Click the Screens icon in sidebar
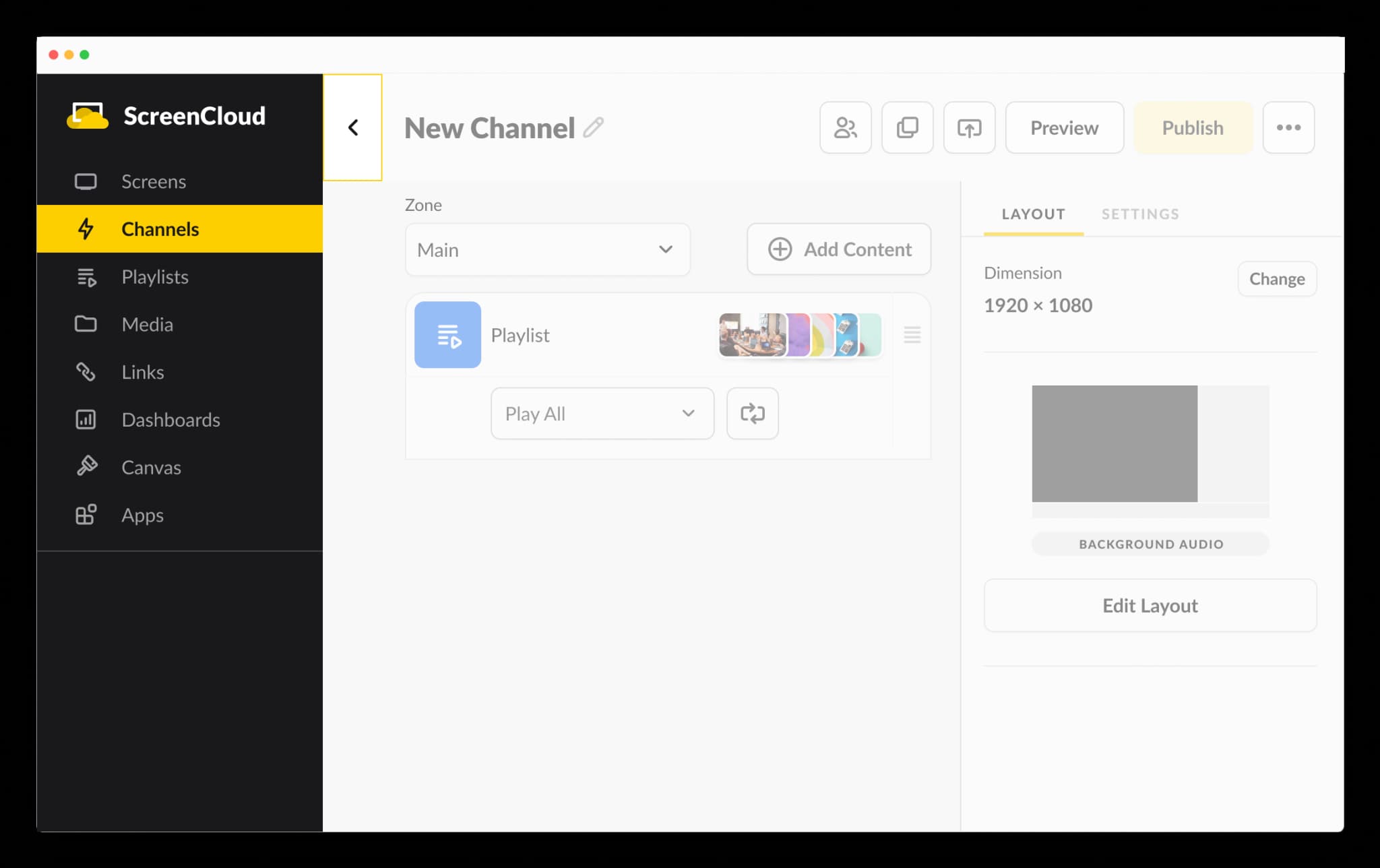The height and width of the screenshot is (868, 1380). coord(85,180)
